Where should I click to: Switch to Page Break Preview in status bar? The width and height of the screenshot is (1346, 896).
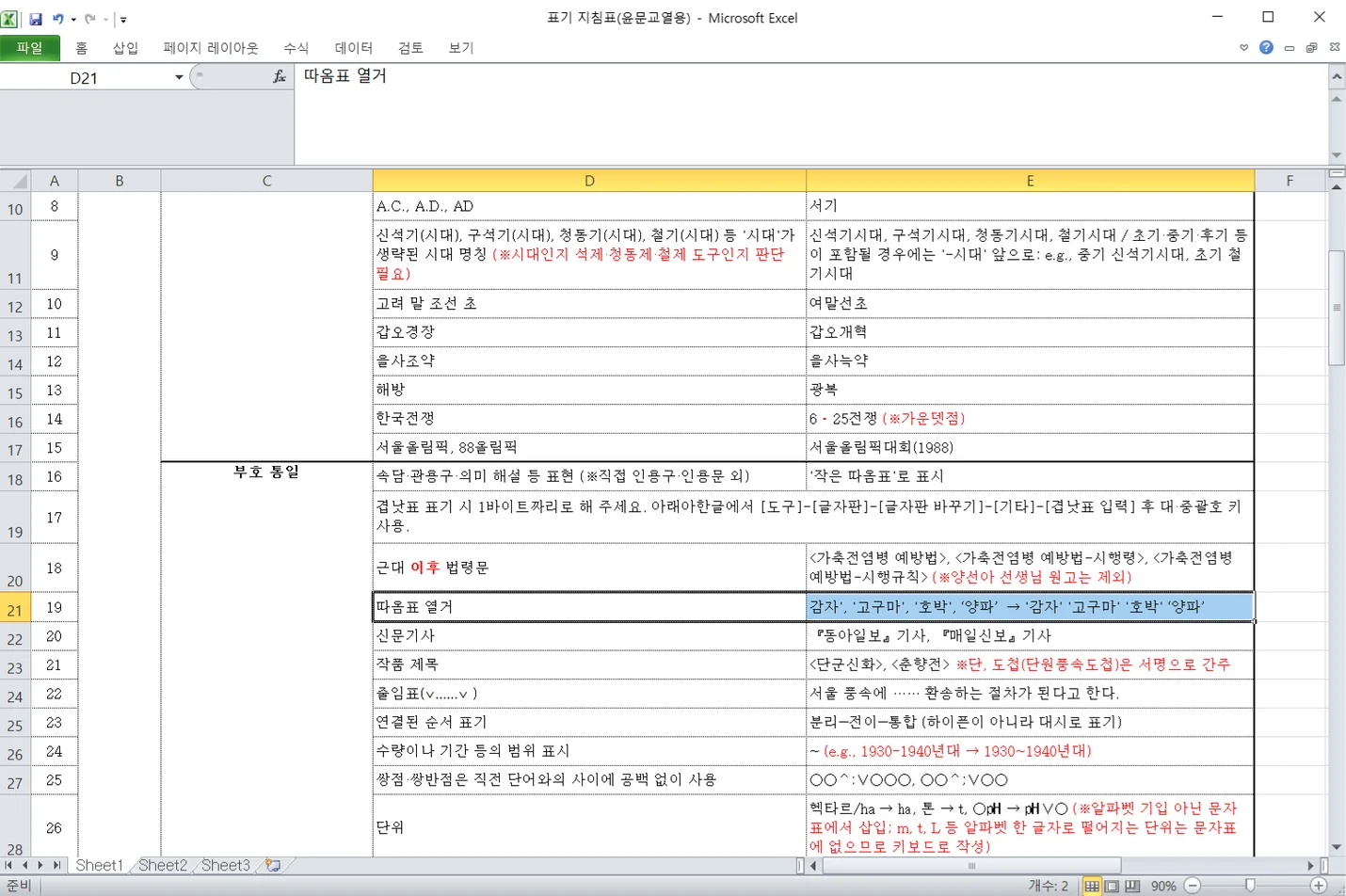click(x=1132, y=886)
